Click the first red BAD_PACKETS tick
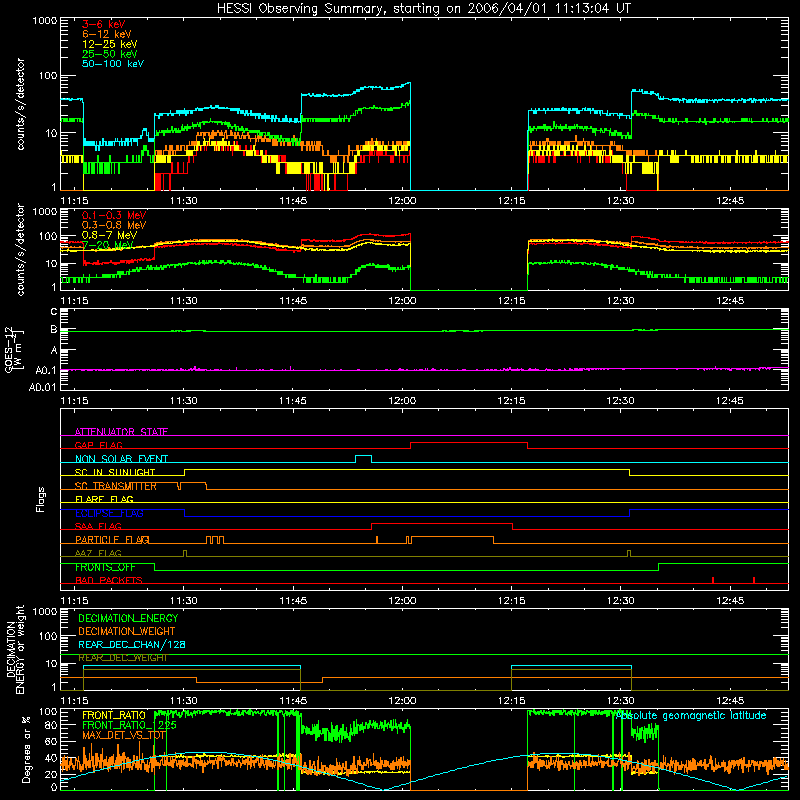Viewport: 800px width, 800px height. pyautogui.click(x=713, y=580)
